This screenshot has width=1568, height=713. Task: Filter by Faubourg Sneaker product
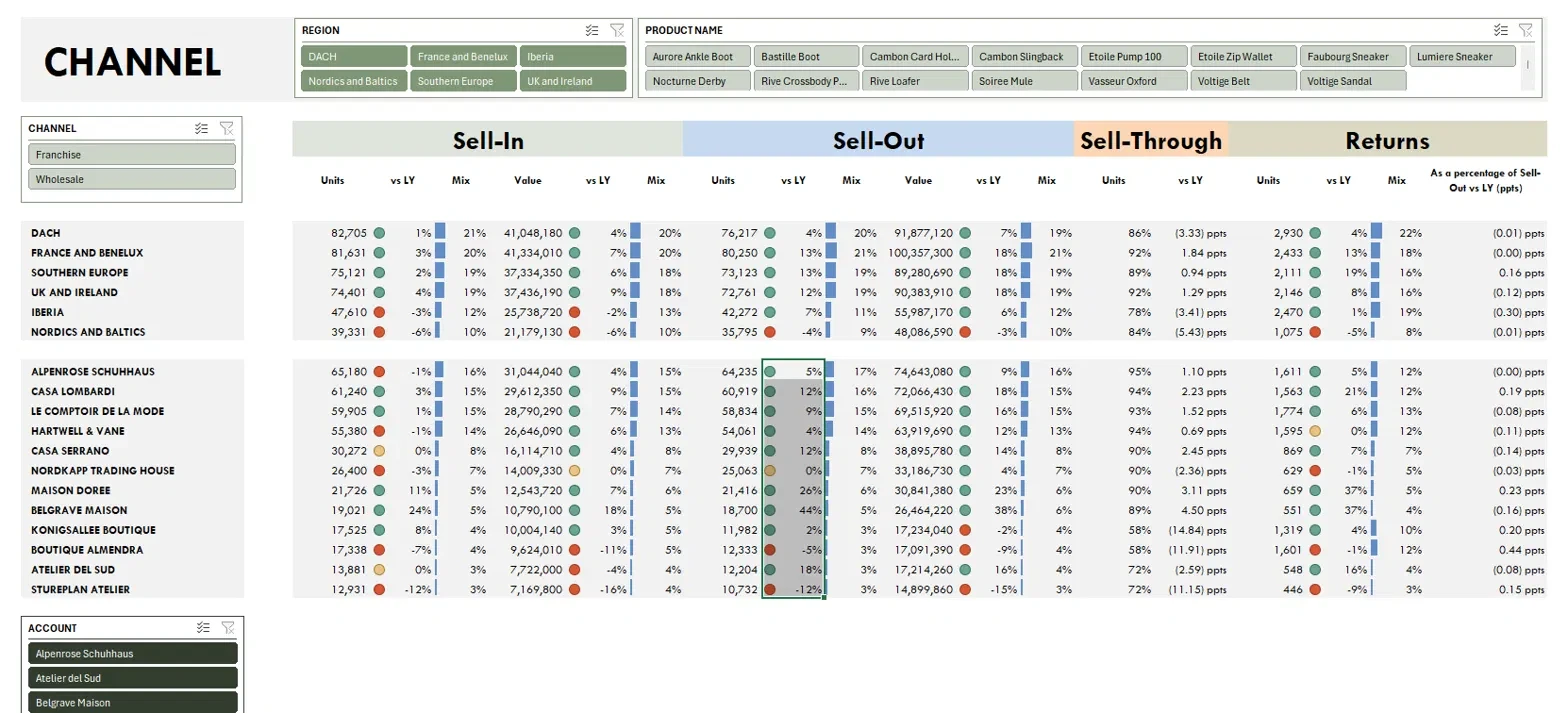[1353, 56]
